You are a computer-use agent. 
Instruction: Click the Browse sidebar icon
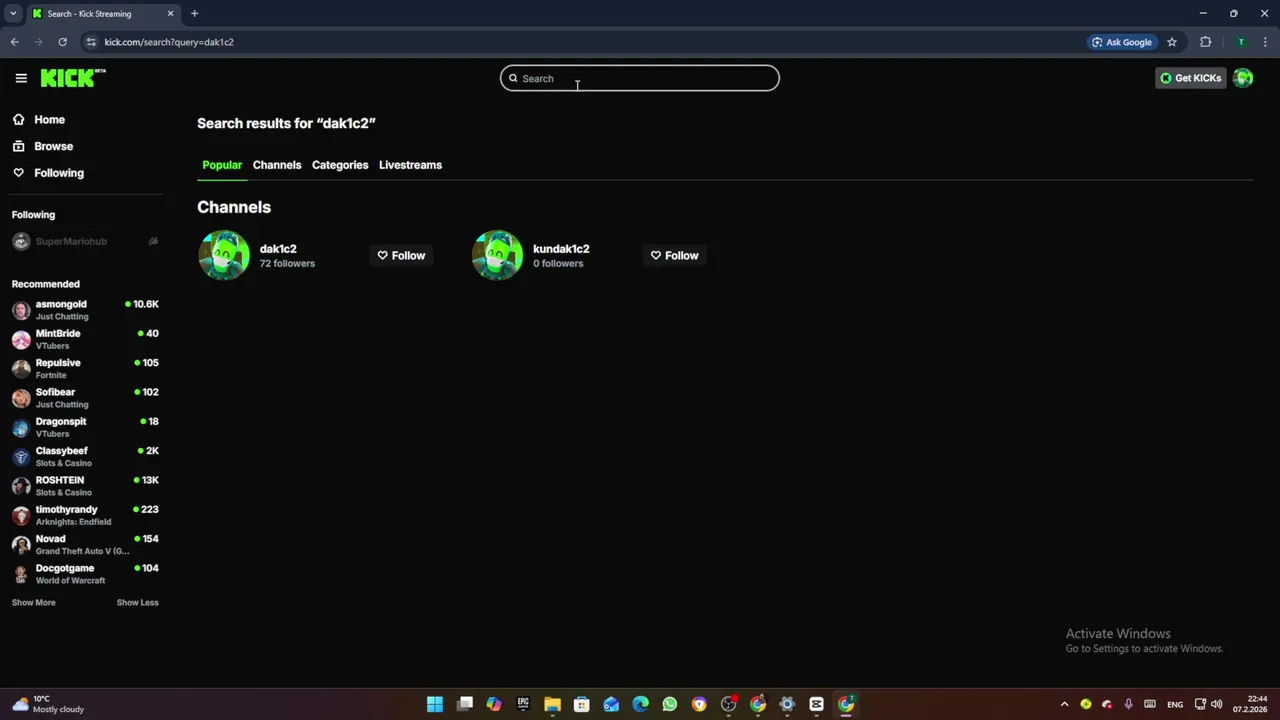point(18,146)
